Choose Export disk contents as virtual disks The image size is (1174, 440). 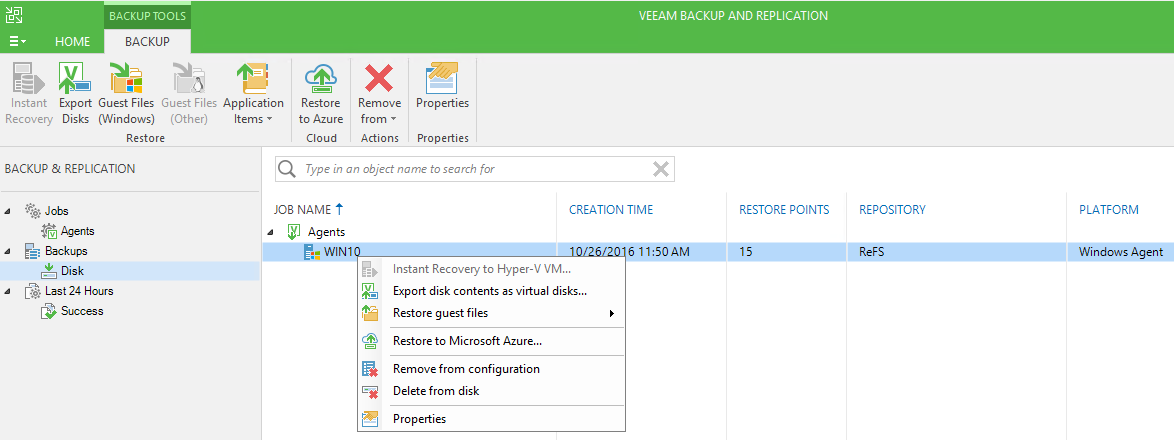click(490, 291)
